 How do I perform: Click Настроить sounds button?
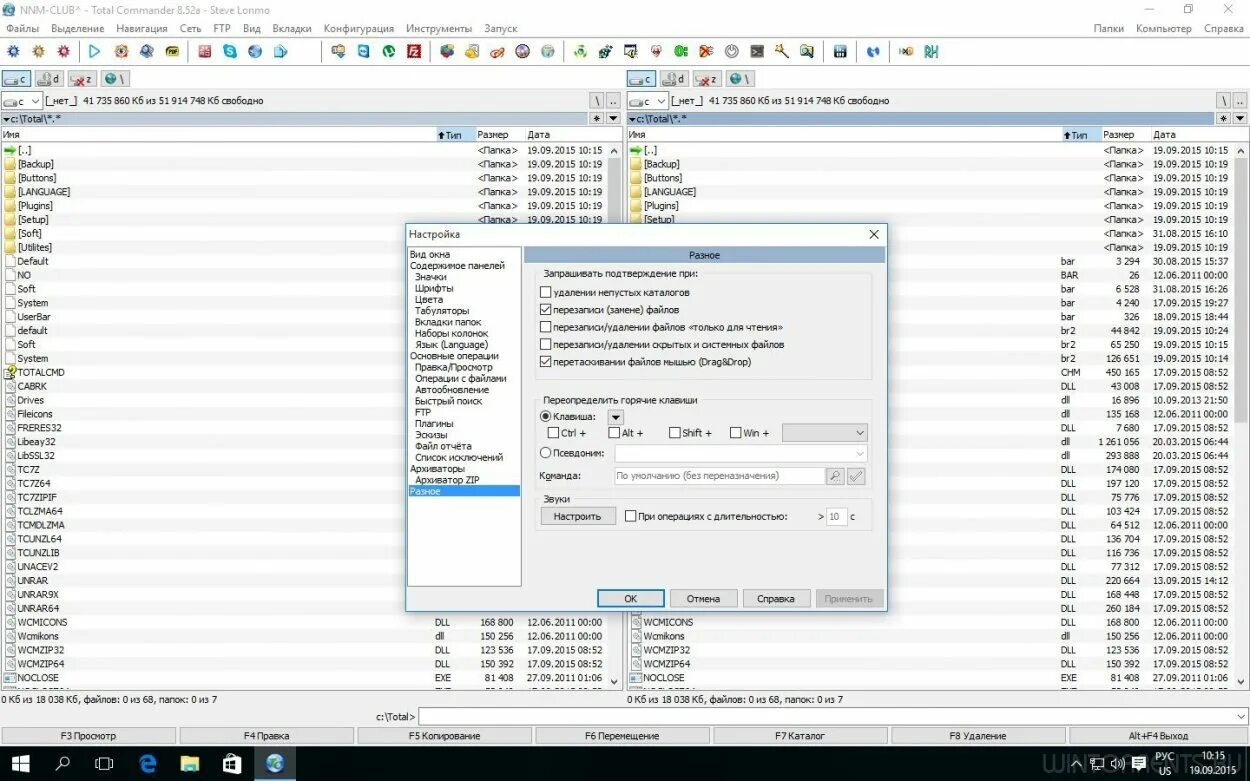coord(578,517)
